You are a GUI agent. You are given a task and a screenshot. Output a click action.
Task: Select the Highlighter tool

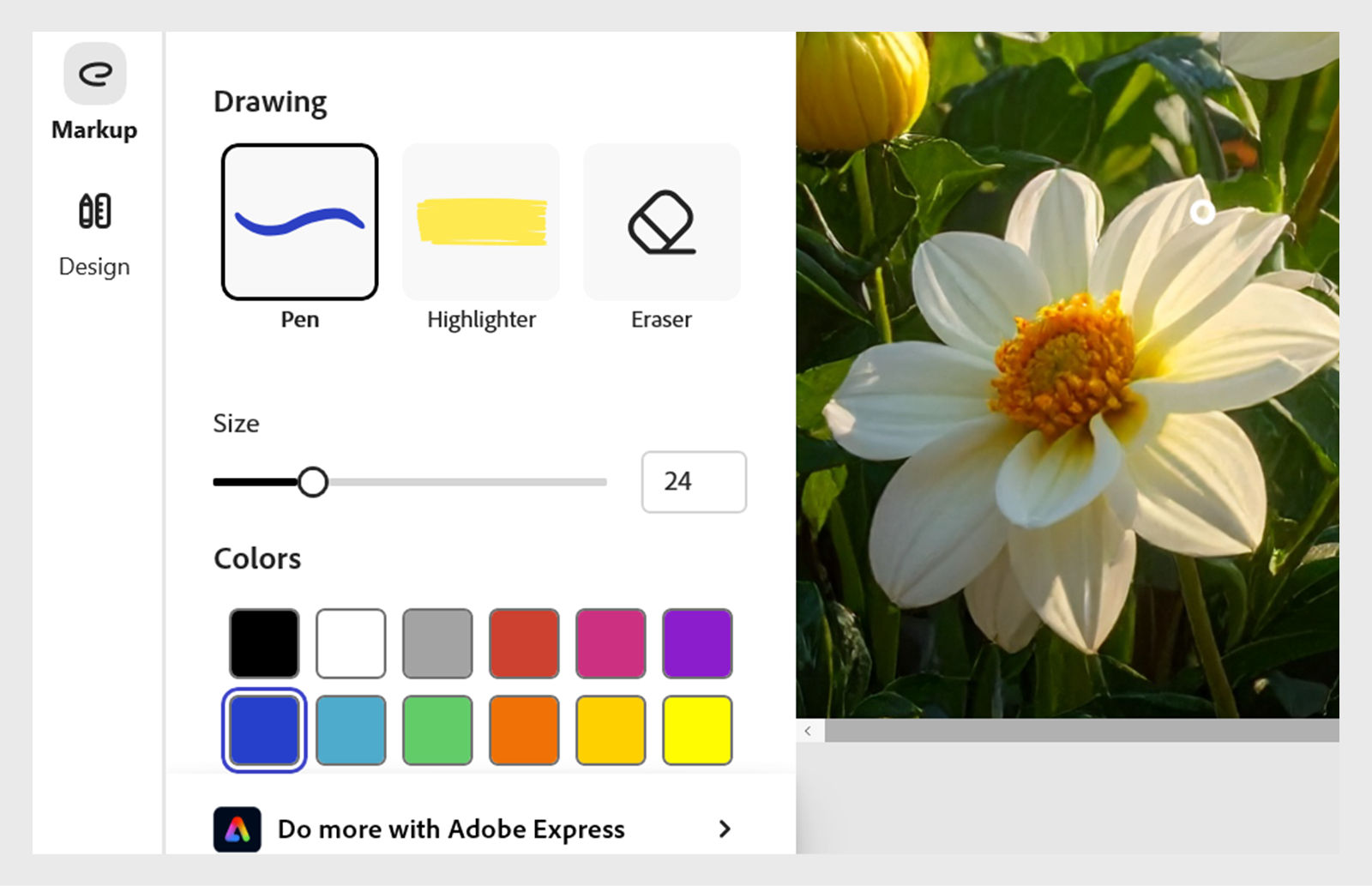480,221
